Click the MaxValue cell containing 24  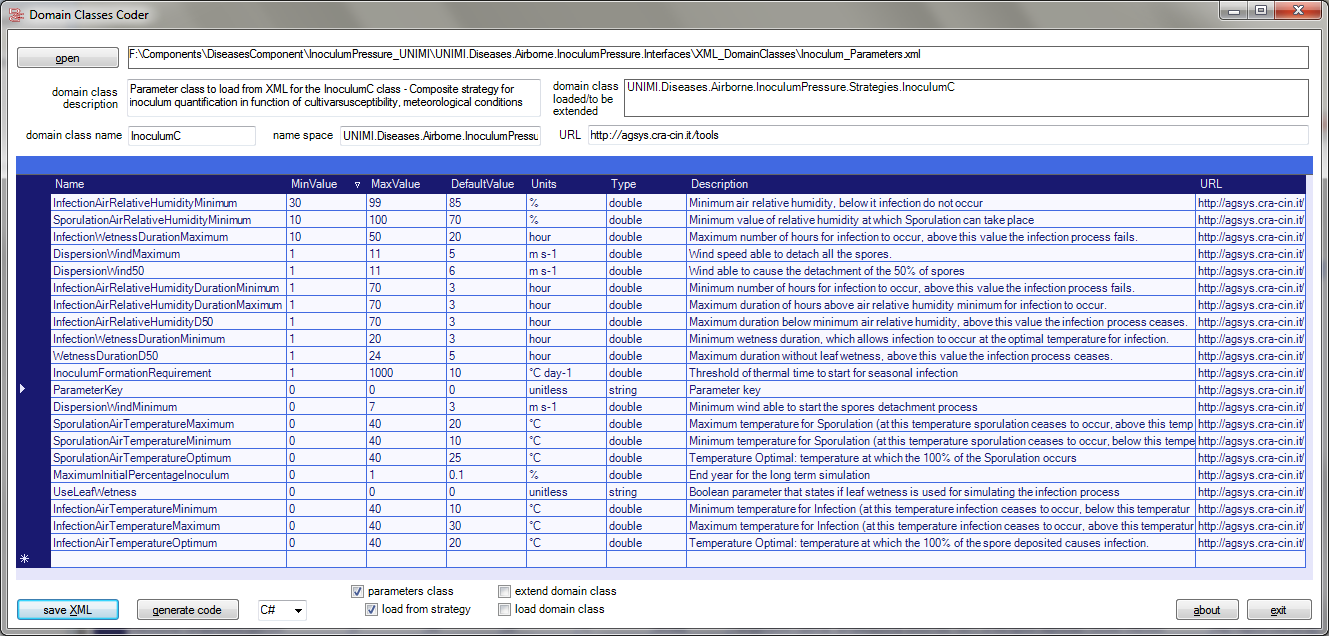pyautogui.click(x=406, y=356)
